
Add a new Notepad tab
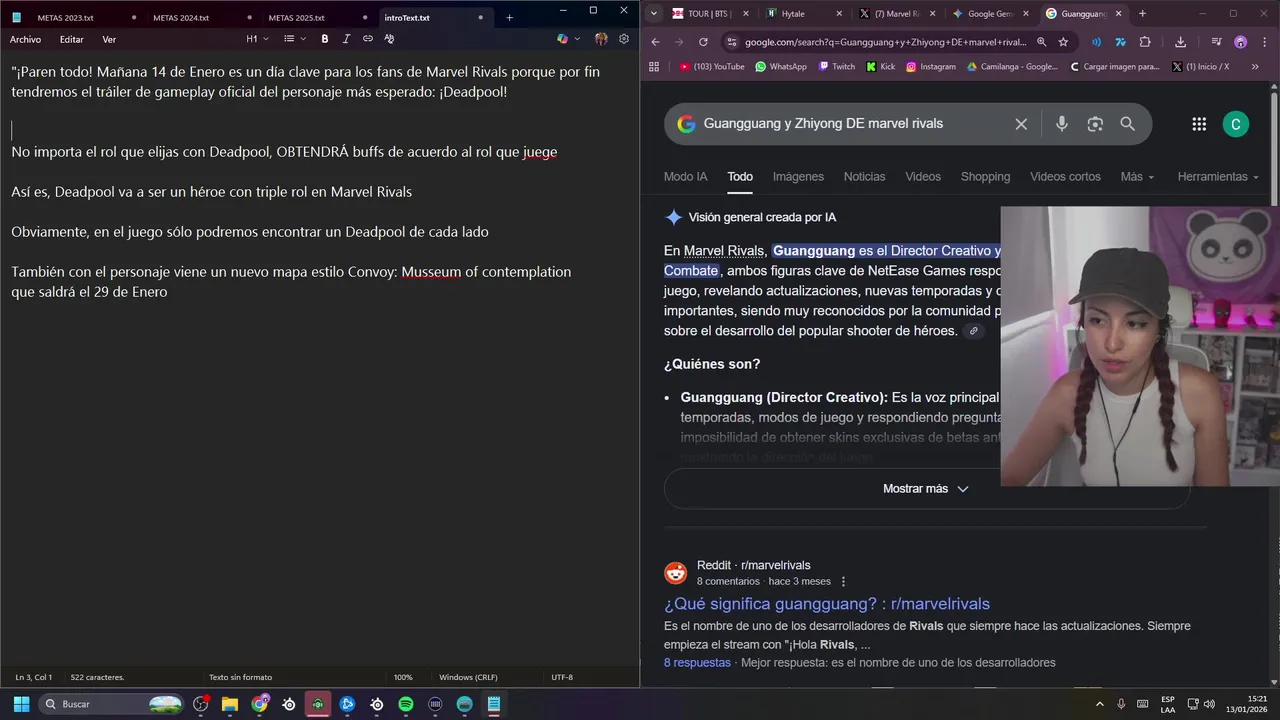509,17
